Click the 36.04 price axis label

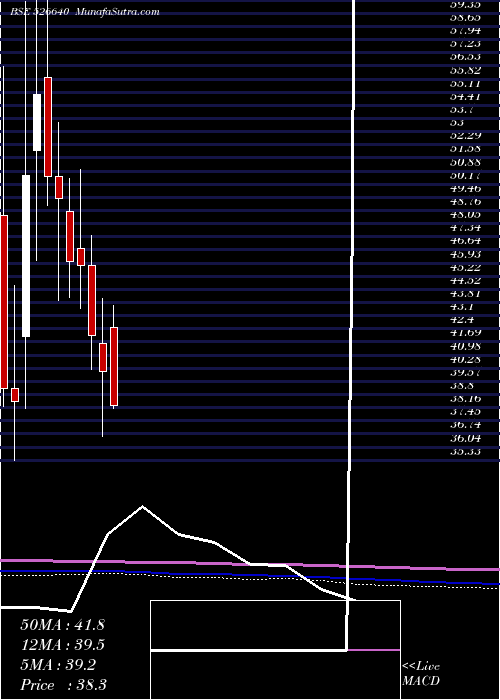coord(465,438)
